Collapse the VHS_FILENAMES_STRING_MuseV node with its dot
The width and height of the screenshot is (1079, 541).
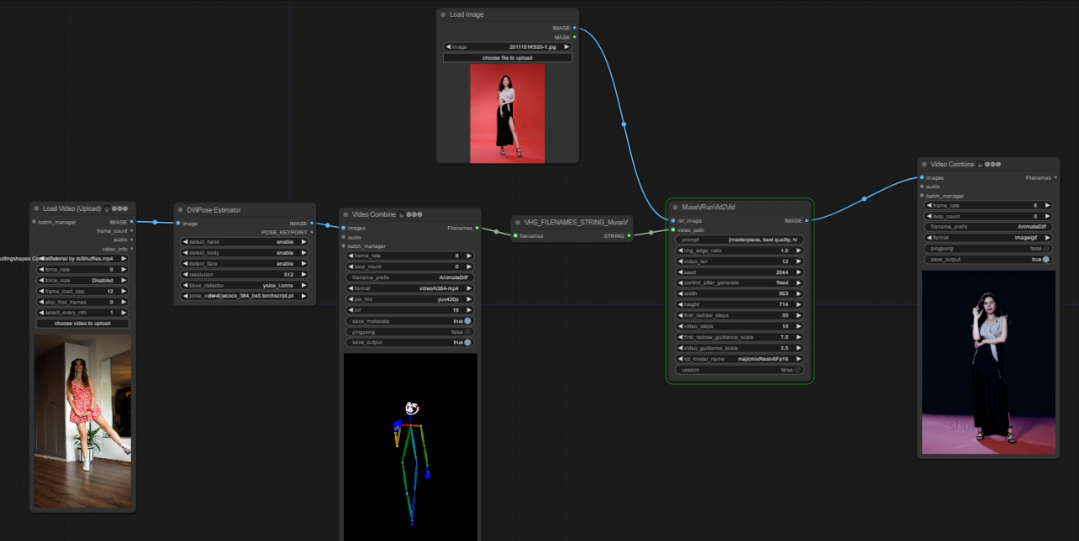[517, 222]
